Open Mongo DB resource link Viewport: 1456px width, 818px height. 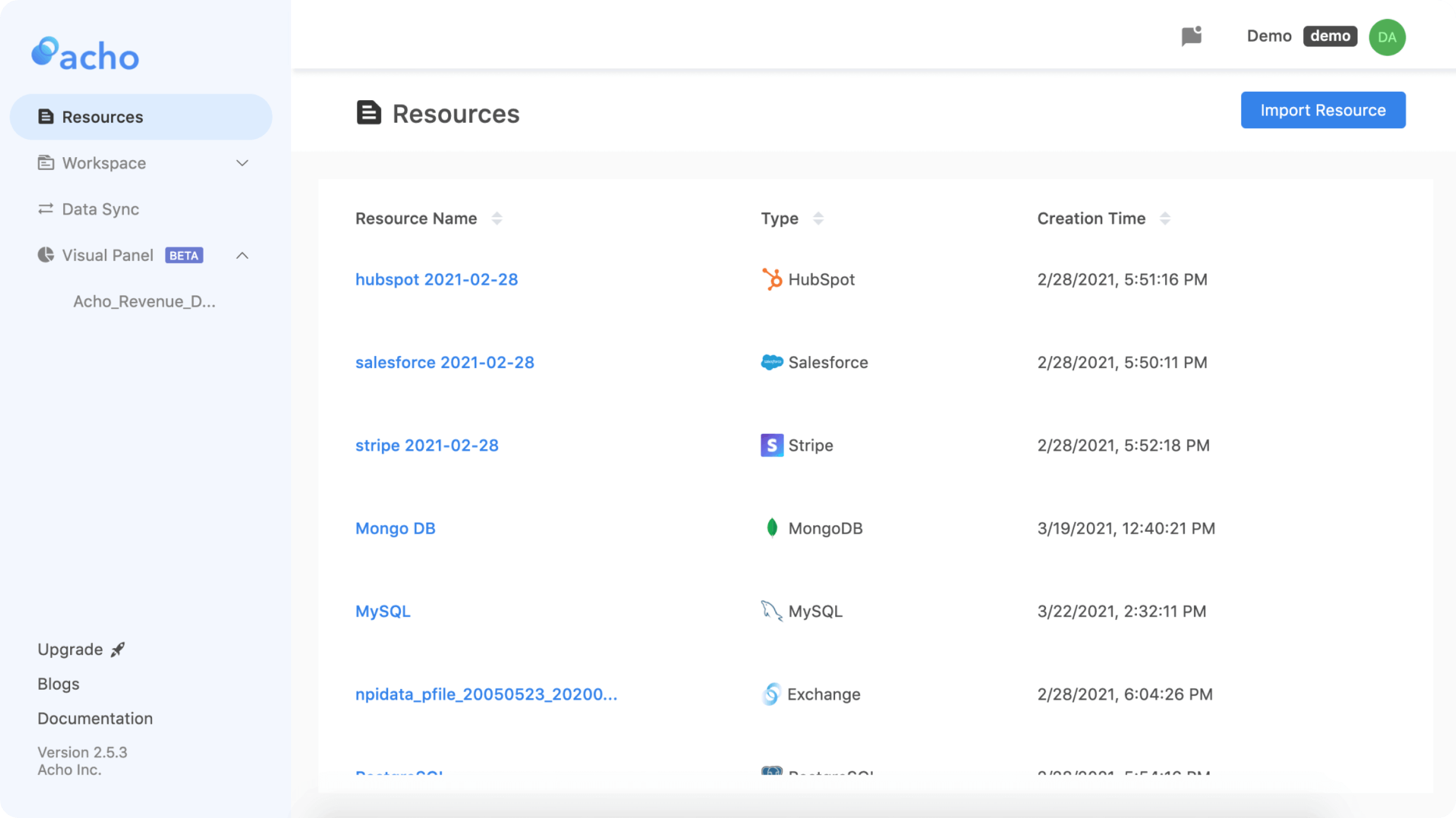395,528
